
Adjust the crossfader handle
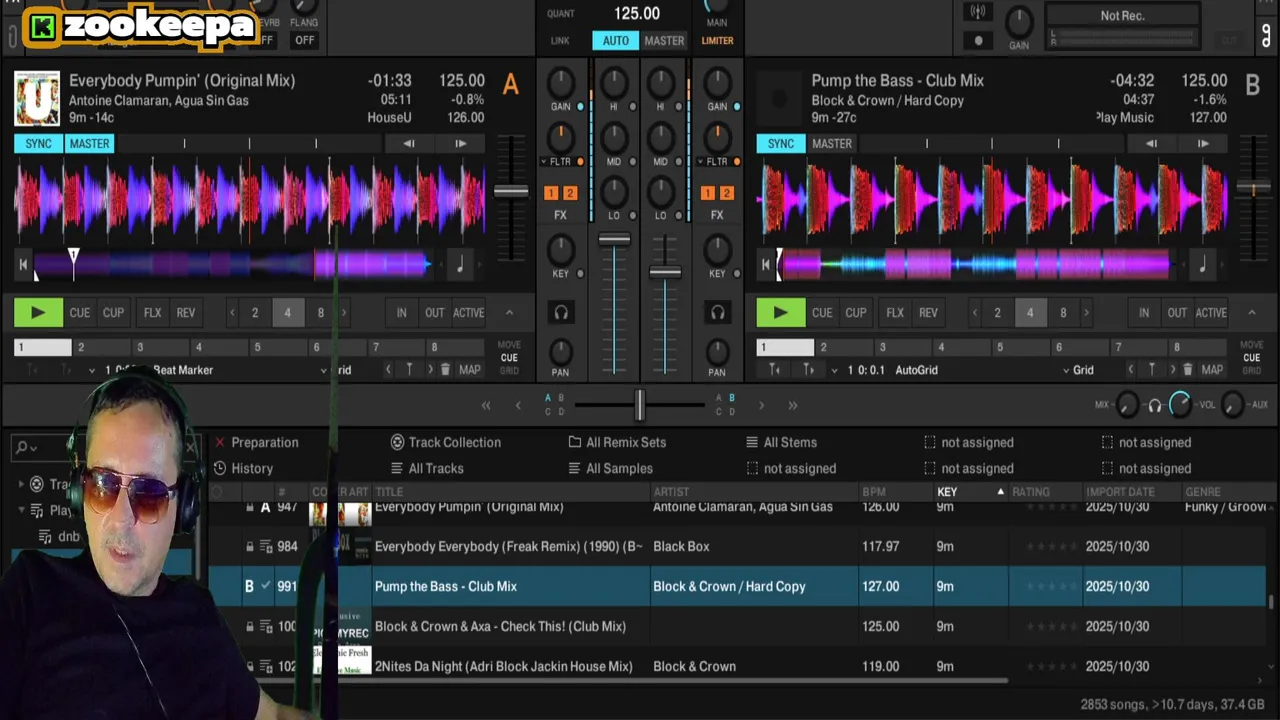(639, 405)
